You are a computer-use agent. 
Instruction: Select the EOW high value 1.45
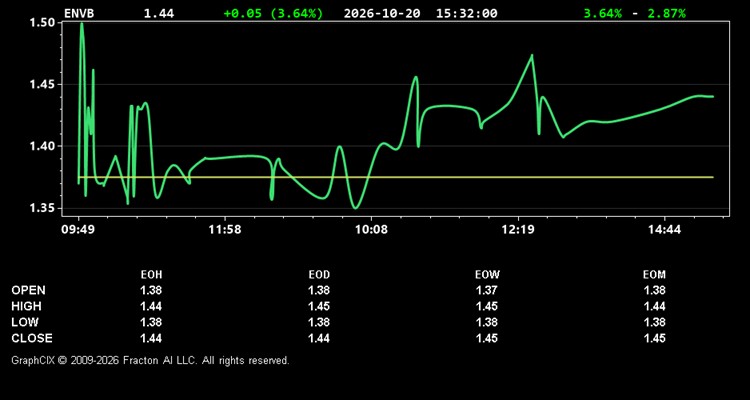click(x=487, y=306)
